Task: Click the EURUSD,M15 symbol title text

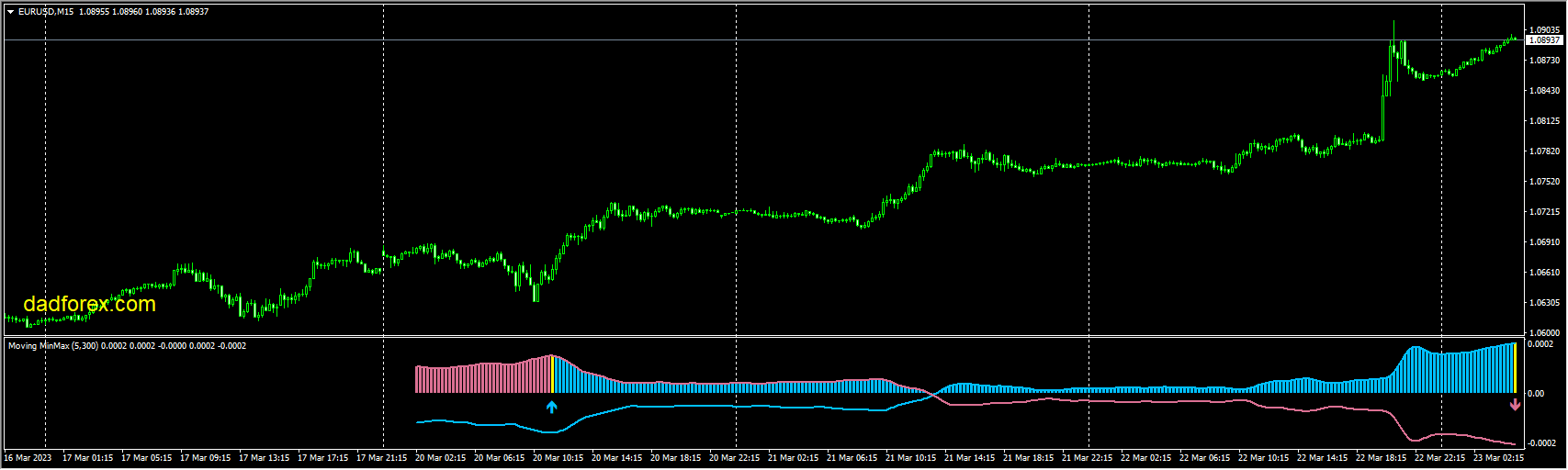Action: (46, 12)
